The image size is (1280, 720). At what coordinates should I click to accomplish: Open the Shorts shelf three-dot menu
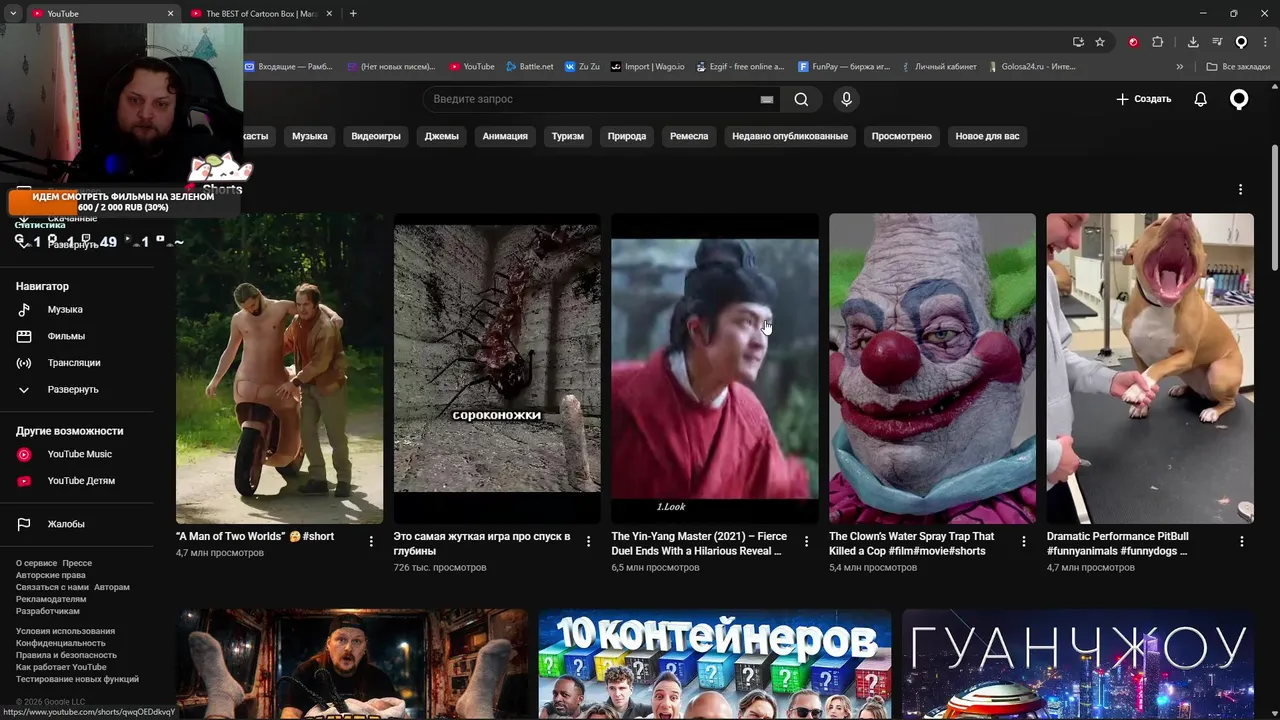1241,189
